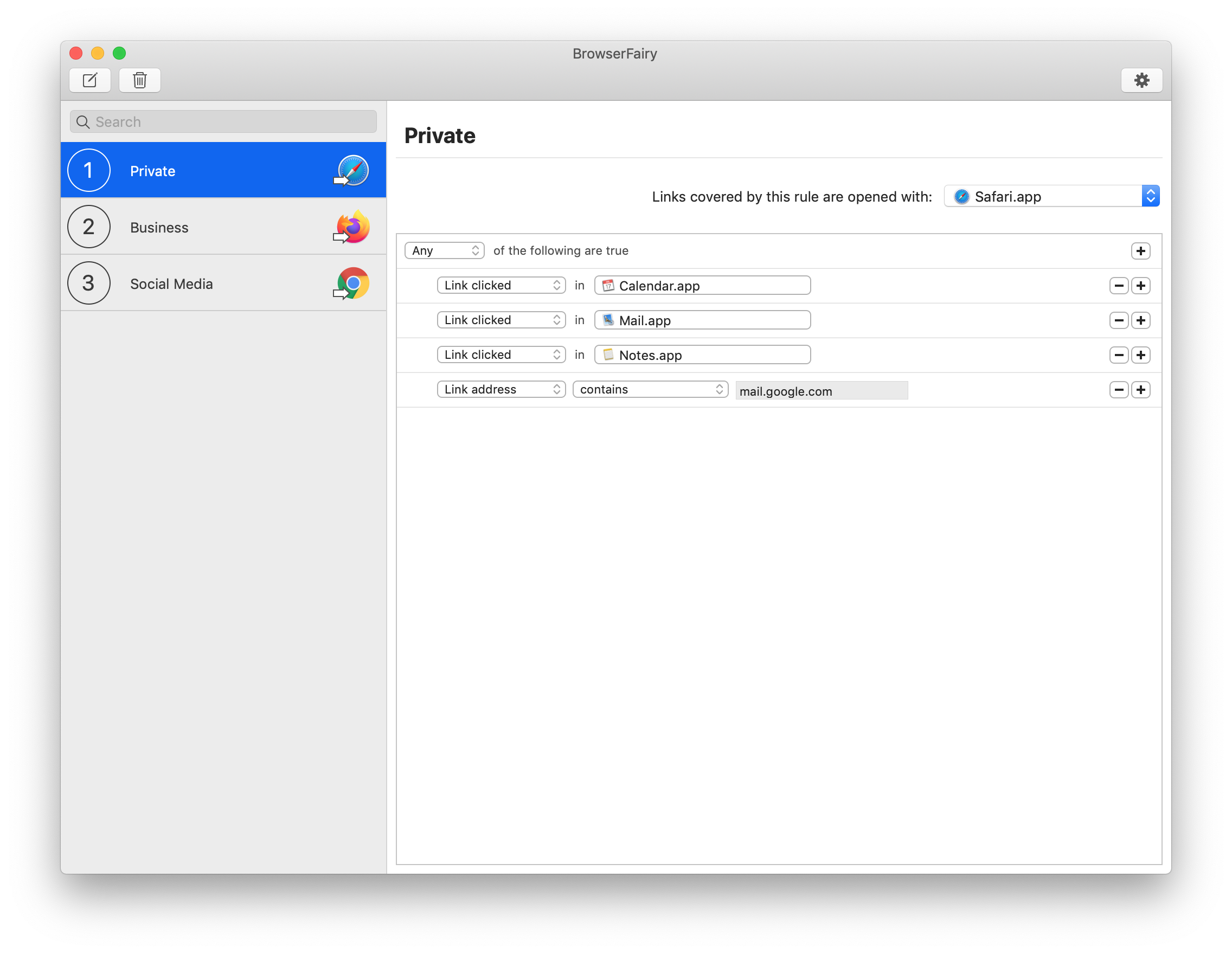
Task: Click the Firefox icon on Business rule
Action: coord(352,227)
